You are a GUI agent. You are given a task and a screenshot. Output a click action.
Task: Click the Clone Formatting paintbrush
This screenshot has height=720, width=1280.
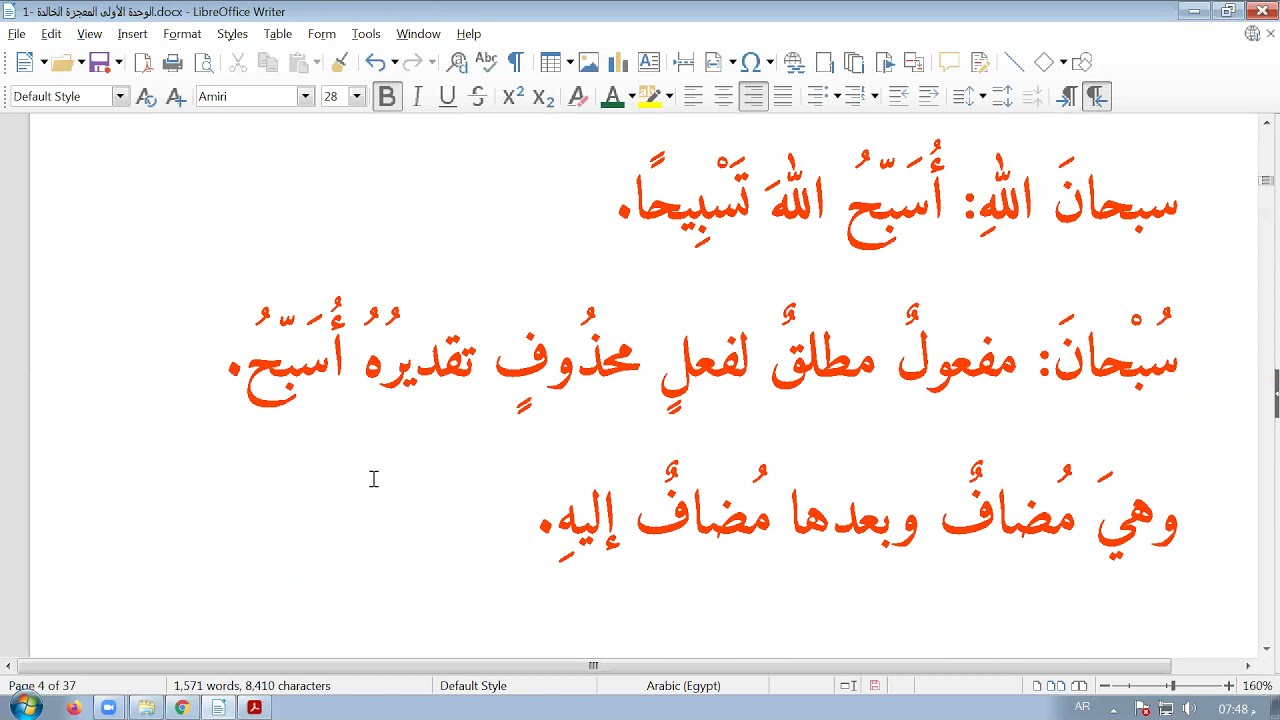339,62
